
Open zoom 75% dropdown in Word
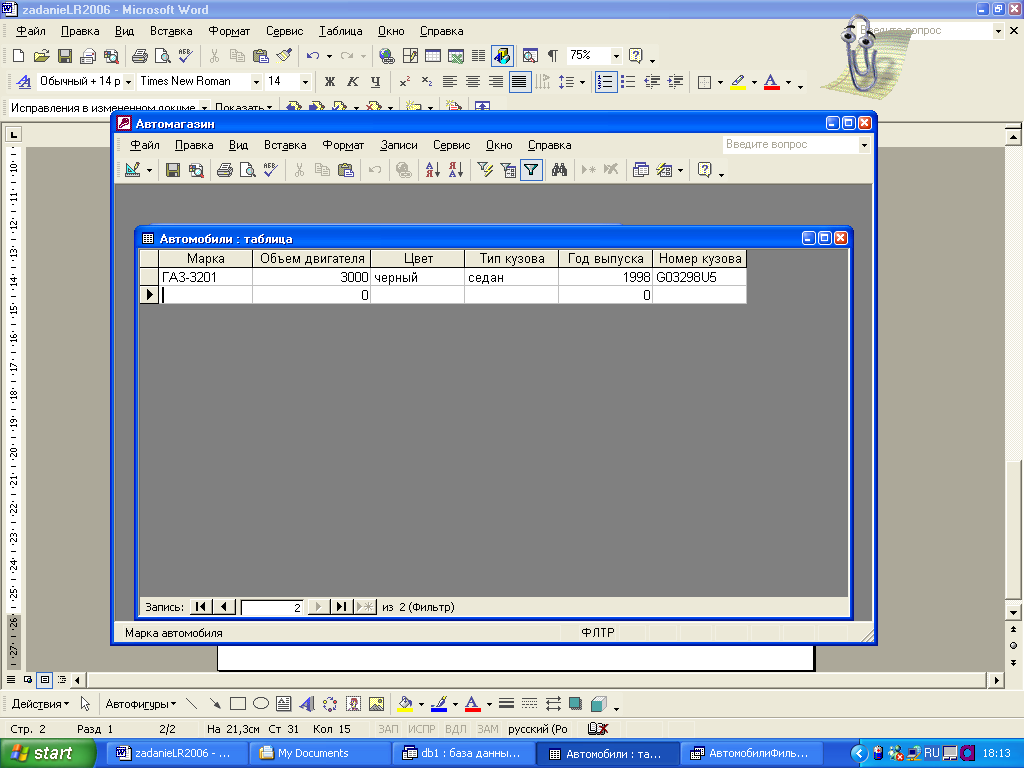tap(616, 56)
